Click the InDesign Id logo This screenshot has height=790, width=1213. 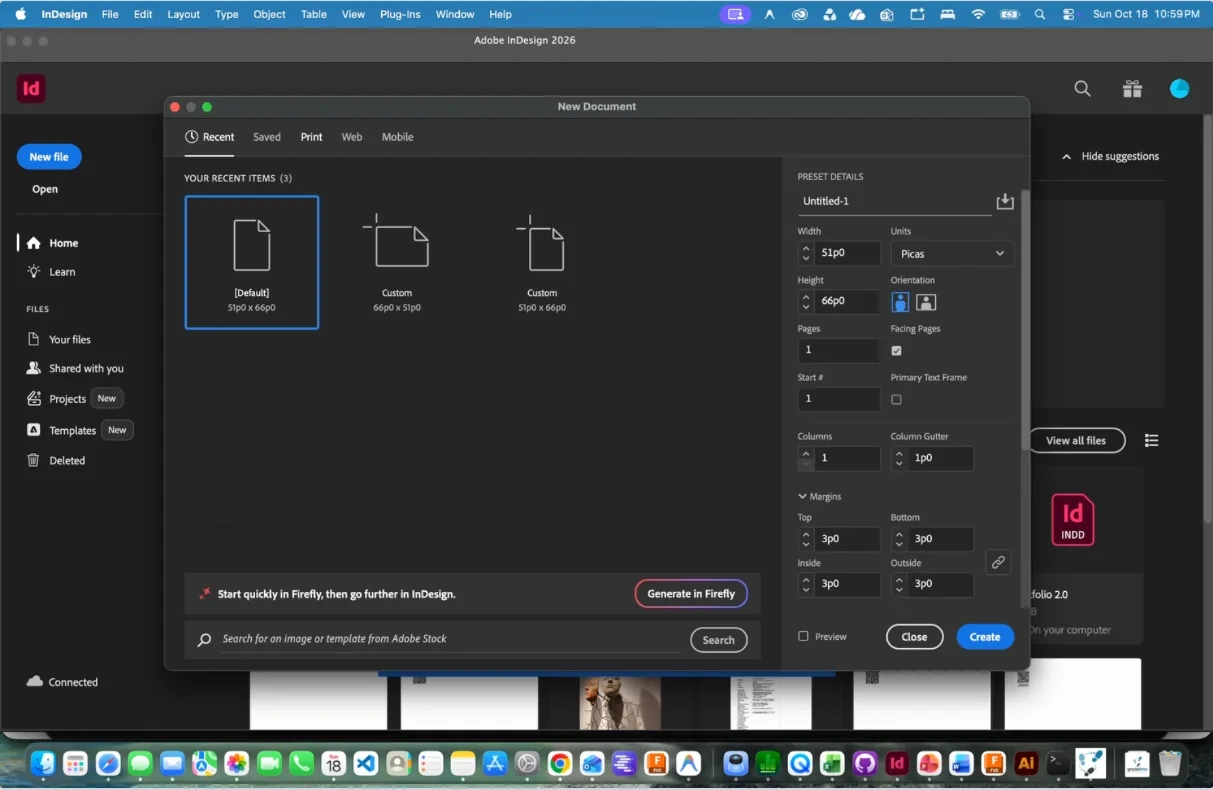[x=31, y=89]
